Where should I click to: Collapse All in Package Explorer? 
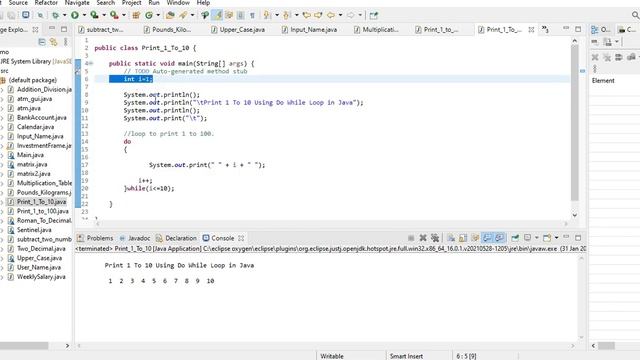coord(42,42)
